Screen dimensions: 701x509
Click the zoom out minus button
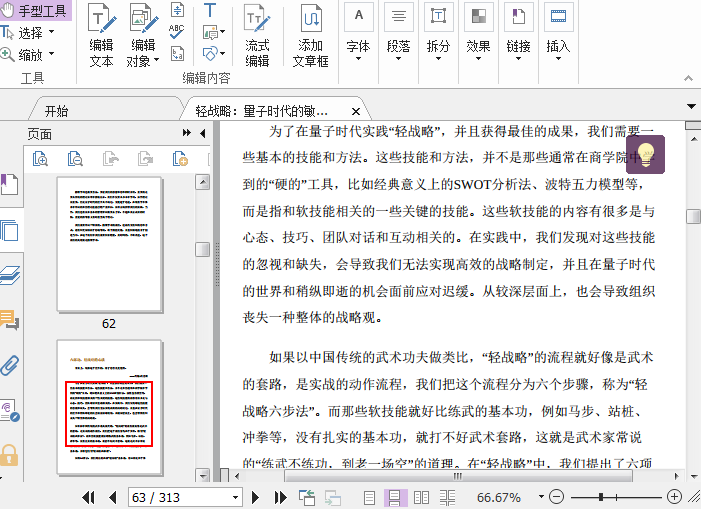point(556,496)
